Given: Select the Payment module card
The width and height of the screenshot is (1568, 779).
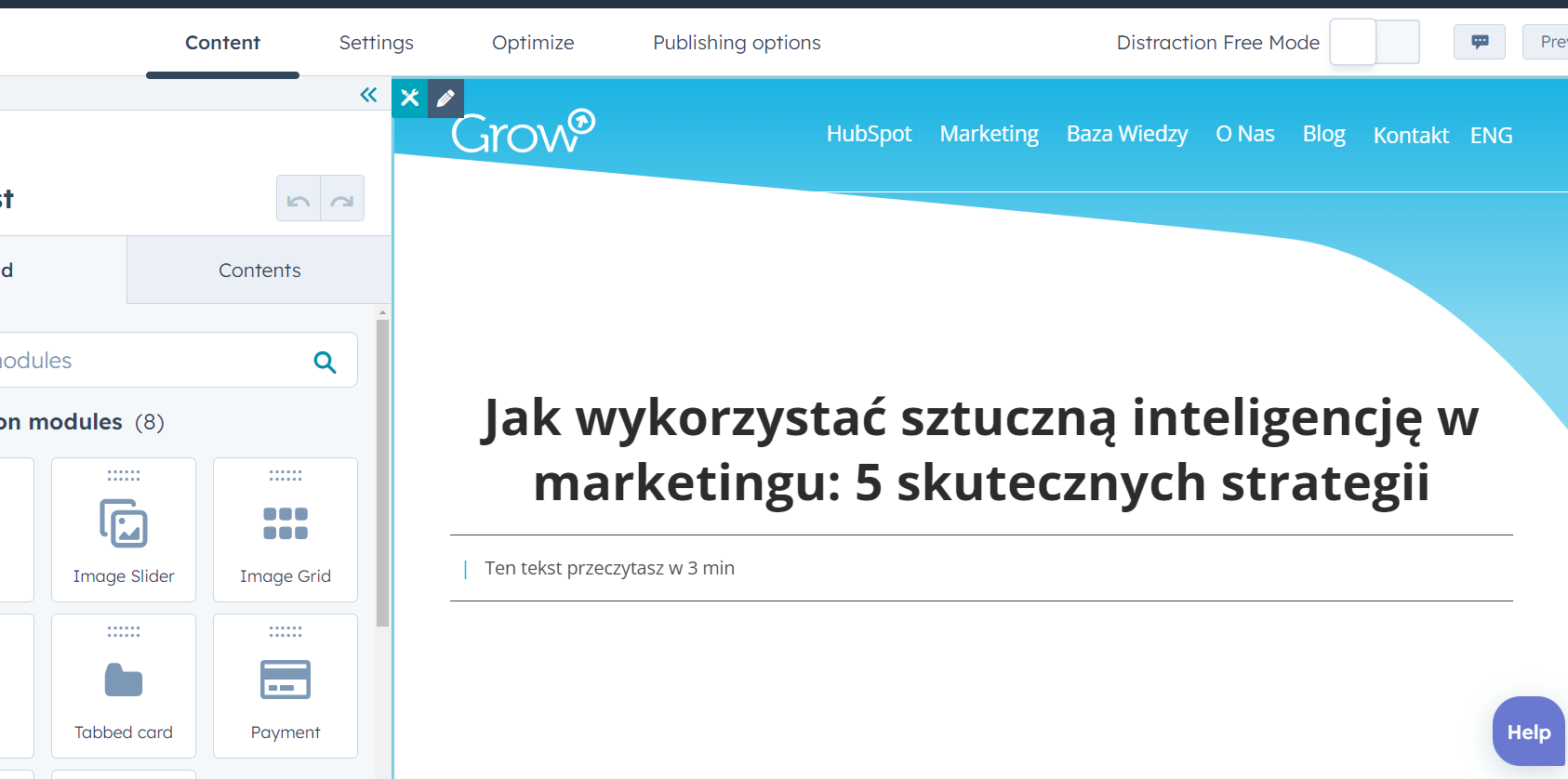Looking at the screenshot, I should point(286,686).
